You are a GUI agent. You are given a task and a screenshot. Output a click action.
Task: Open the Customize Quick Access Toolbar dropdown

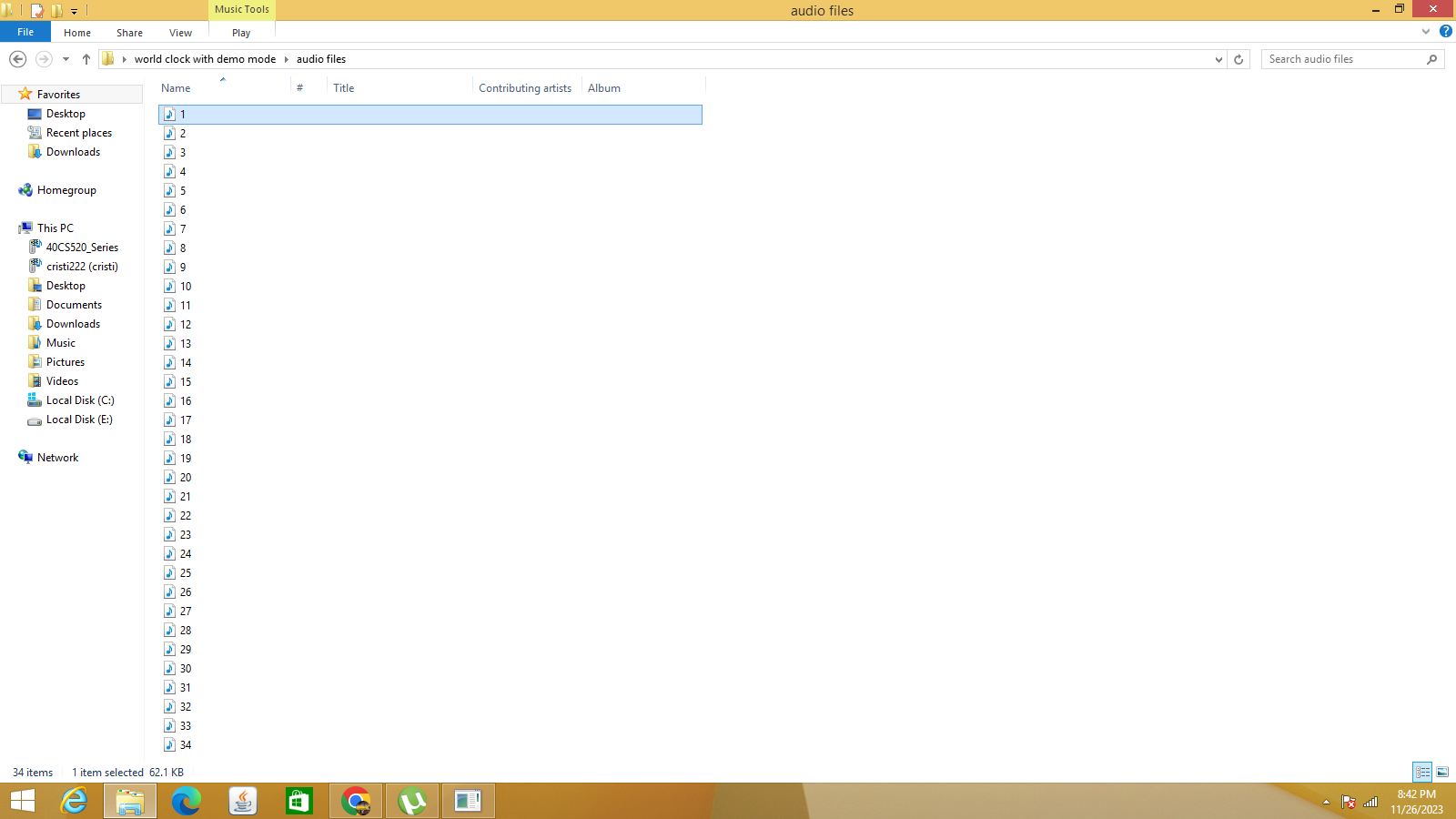[x=74, y=11]
